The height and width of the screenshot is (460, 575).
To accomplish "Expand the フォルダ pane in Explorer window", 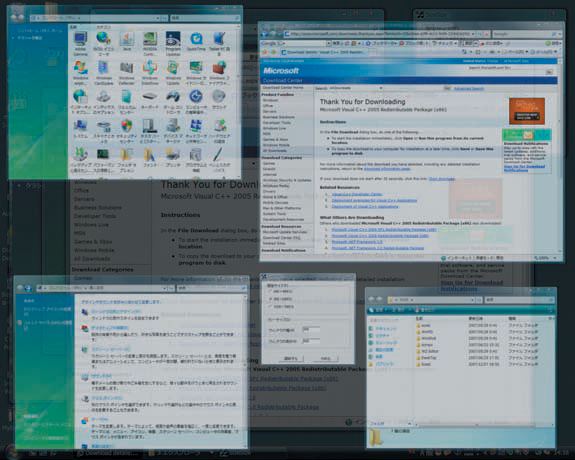I will click(410, 423).
